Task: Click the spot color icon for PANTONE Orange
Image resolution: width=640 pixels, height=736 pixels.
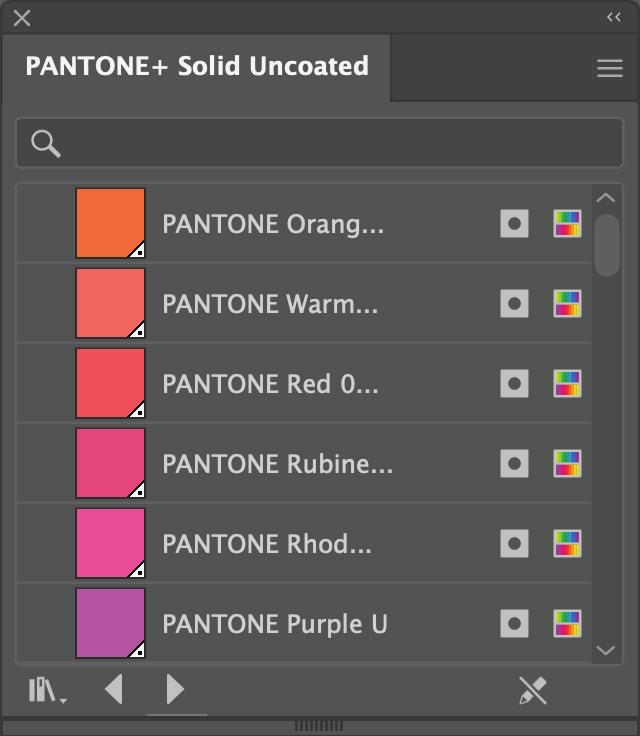Action: click(x=514, y=223)
